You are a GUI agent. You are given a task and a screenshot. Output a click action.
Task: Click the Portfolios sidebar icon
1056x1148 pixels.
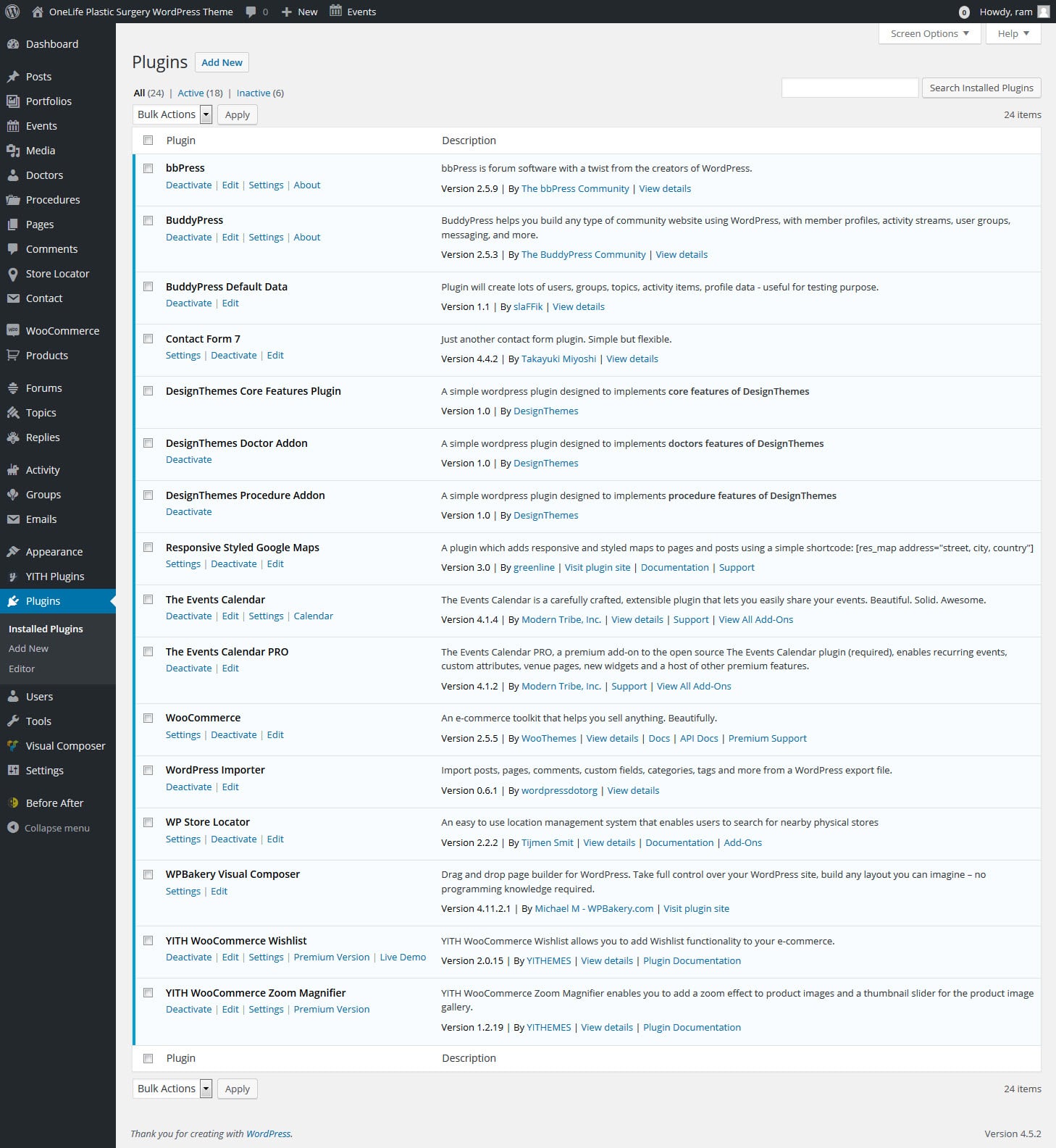click(13, 101)
